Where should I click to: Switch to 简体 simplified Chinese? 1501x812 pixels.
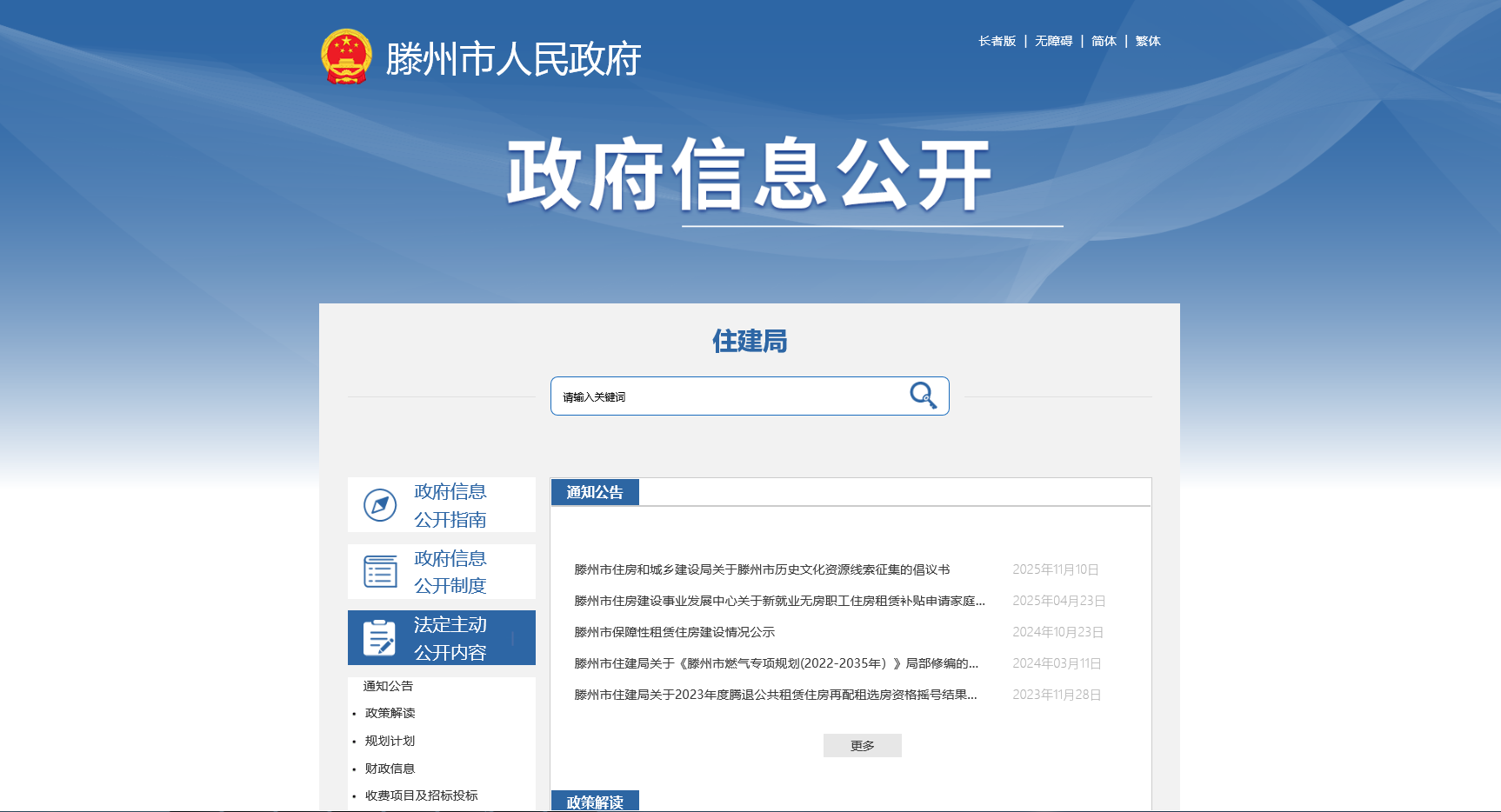1104,41
